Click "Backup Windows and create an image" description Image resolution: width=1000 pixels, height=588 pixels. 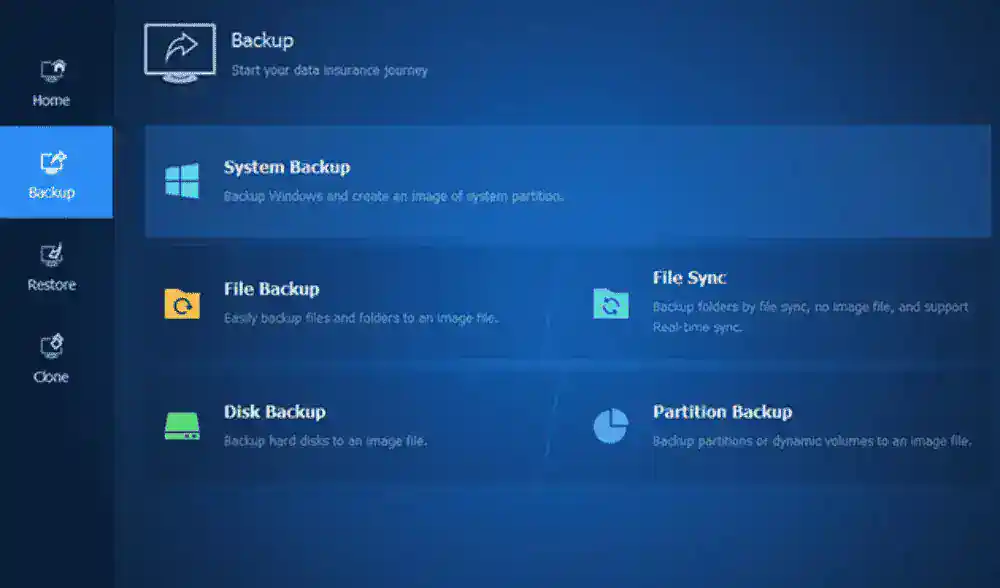pyautogui.click(x=393, y=196)
